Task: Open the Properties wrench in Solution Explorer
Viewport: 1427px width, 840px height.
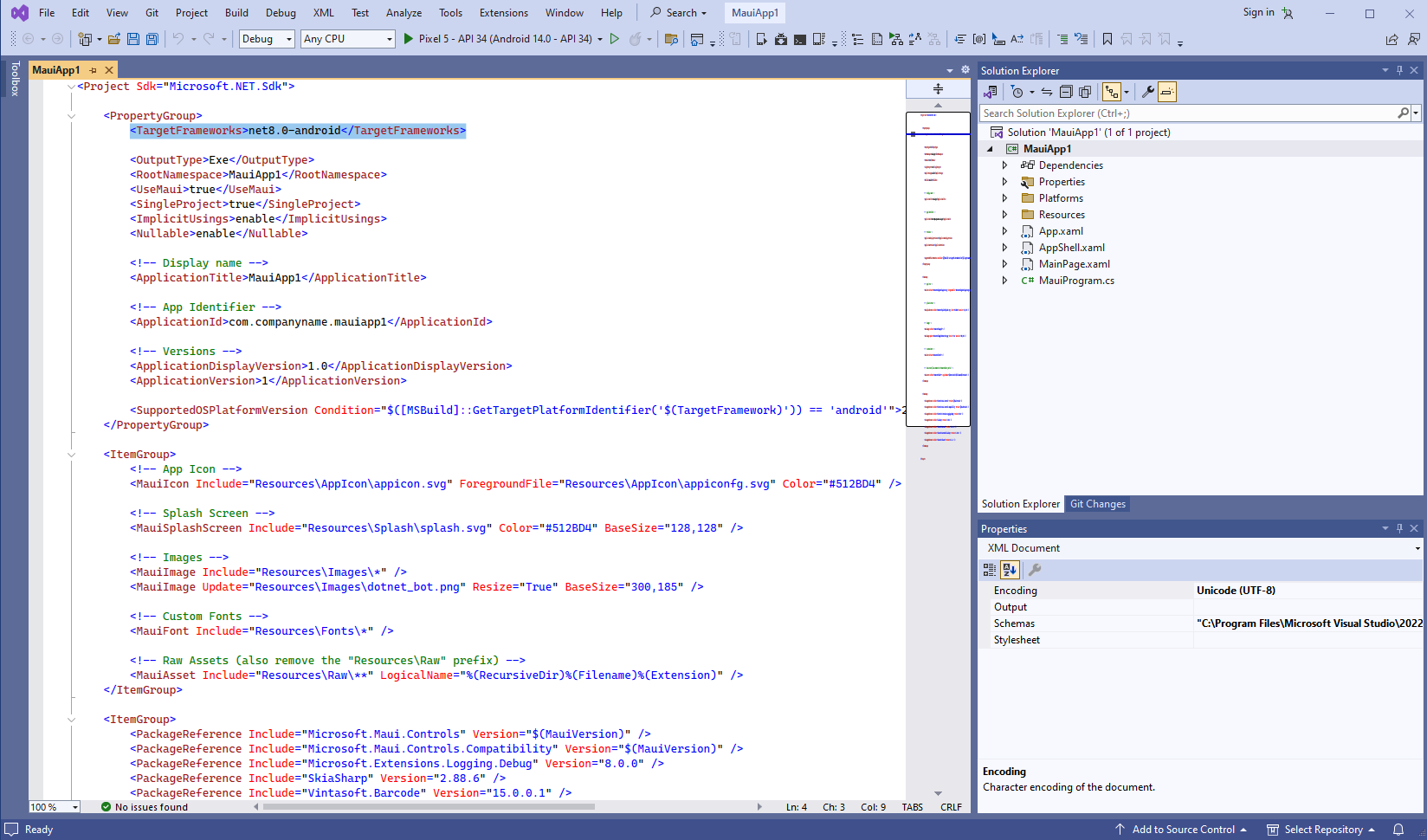Action: tap(1148, 92)
